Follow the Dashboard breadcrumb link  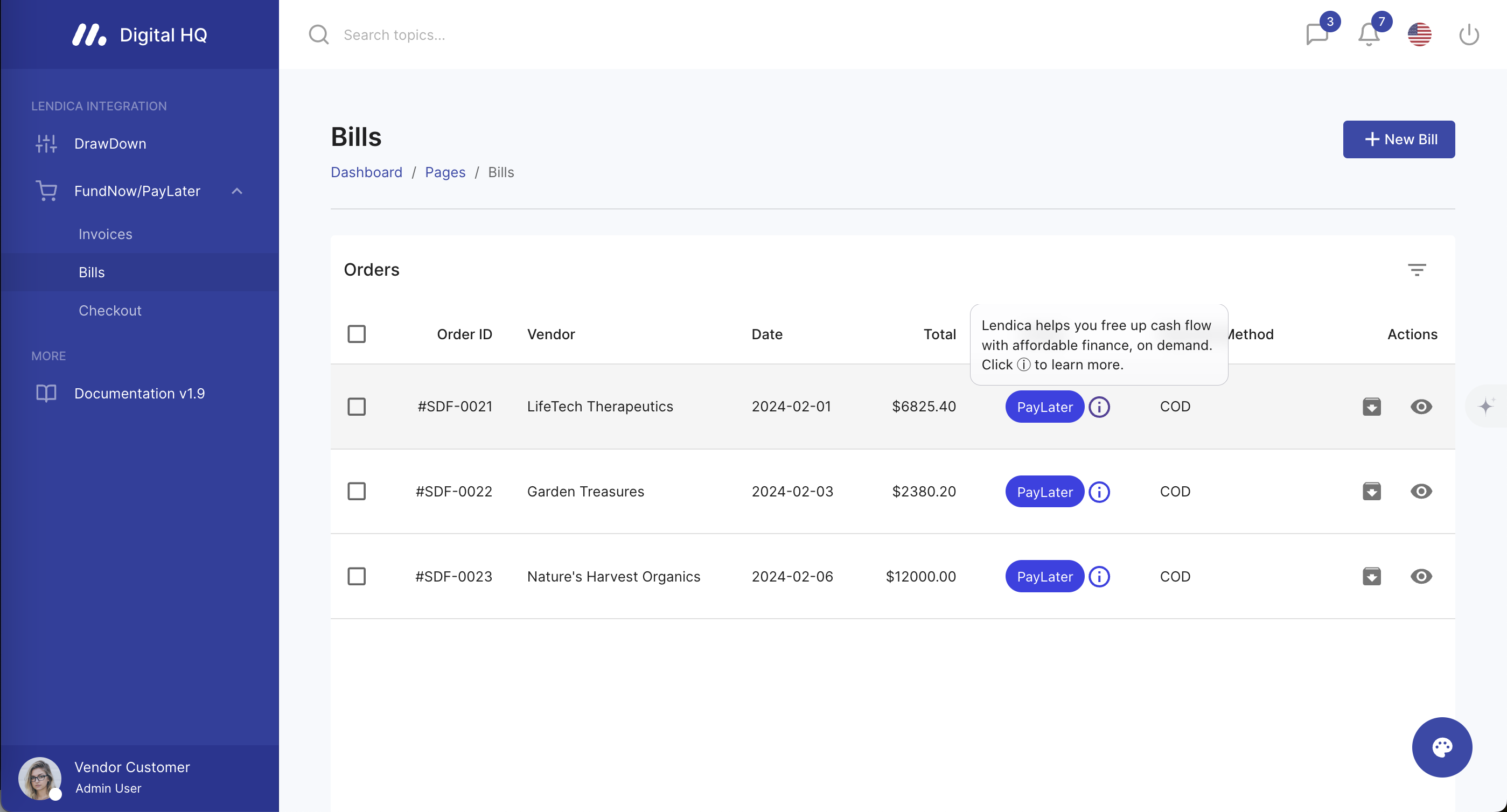[x=366, y=172]
